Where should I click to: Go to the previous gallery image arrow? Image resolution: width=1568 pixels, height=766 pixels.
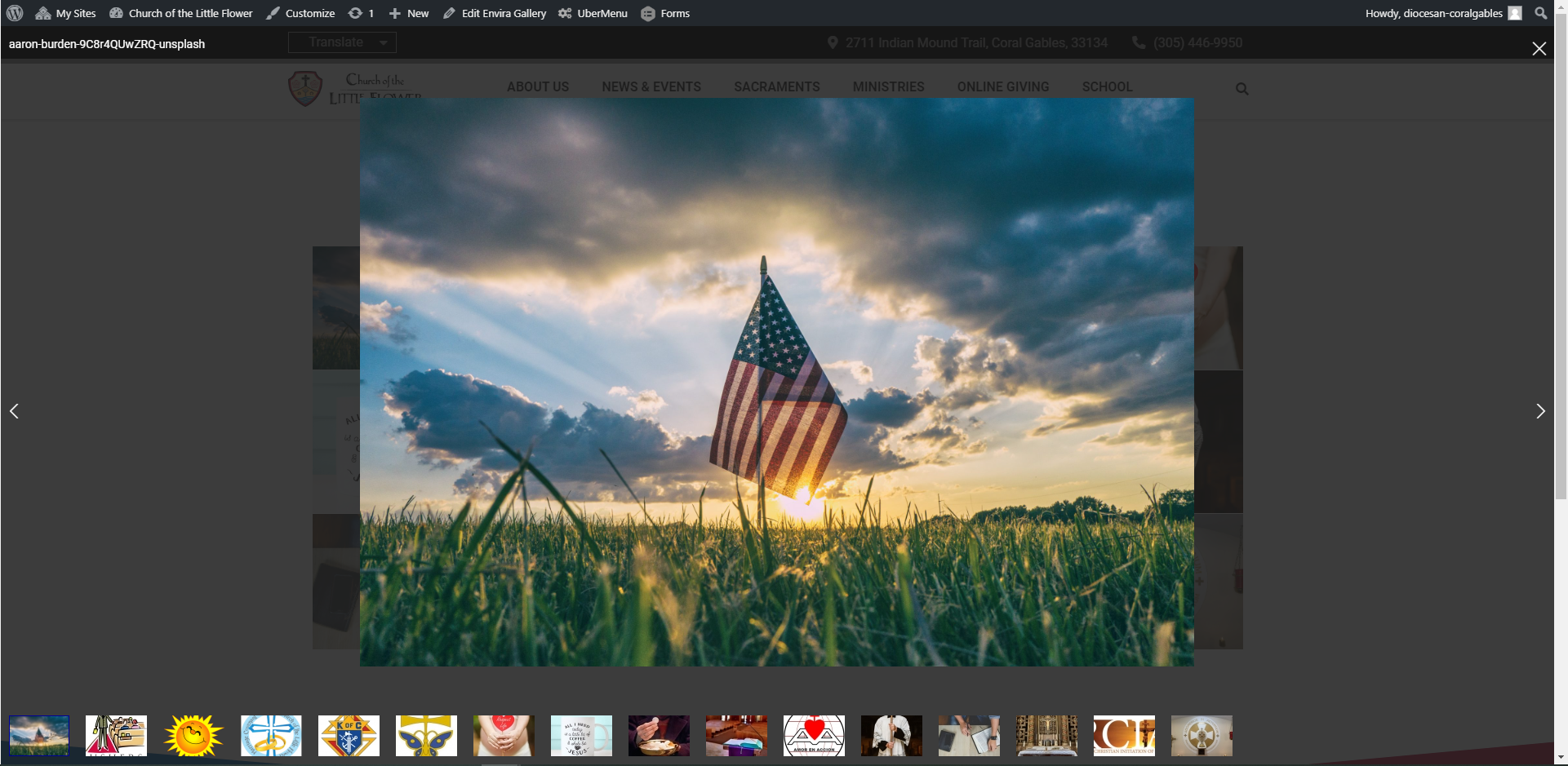point(14,411)
